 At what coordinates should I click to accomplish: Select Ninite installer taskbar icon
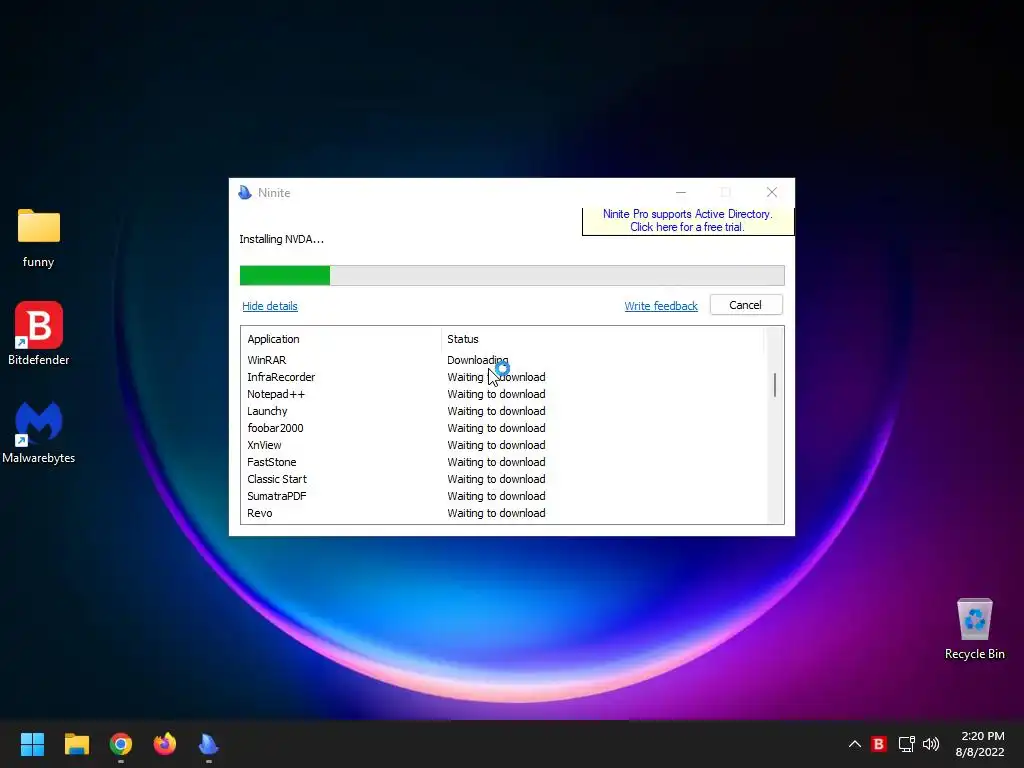coord(208,744)
